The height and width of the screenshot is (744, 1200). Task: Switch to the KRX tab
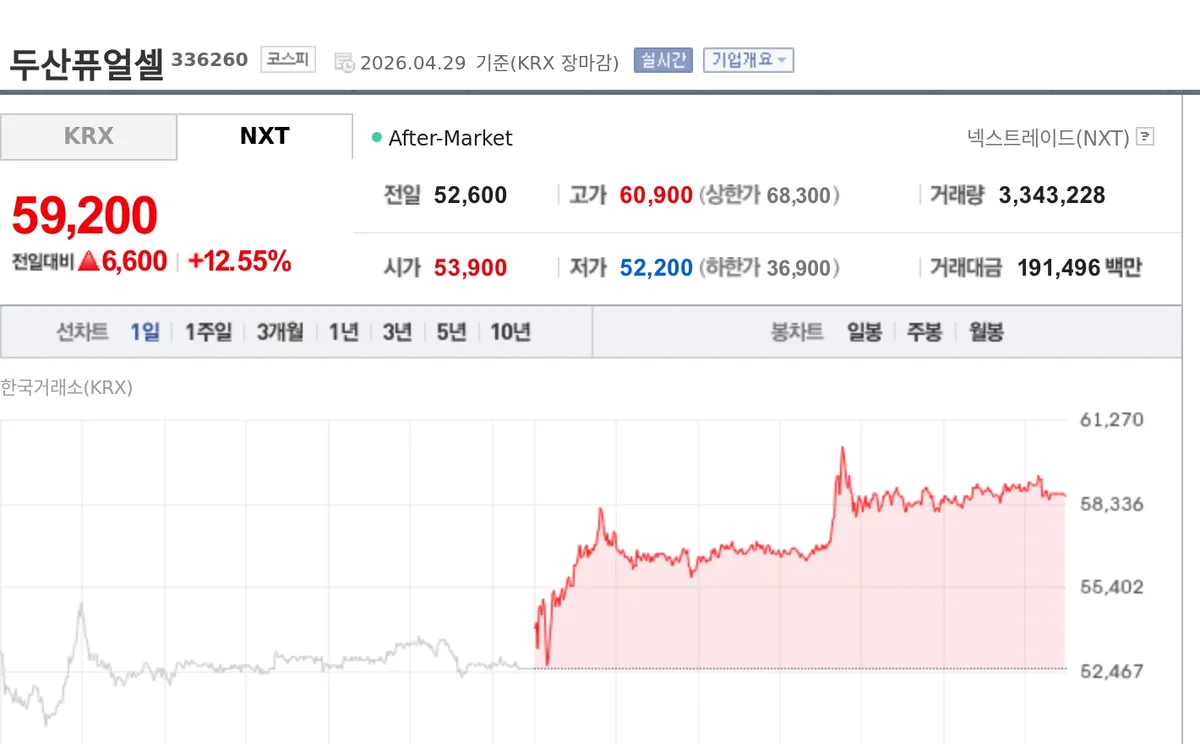tap(88, 136)
